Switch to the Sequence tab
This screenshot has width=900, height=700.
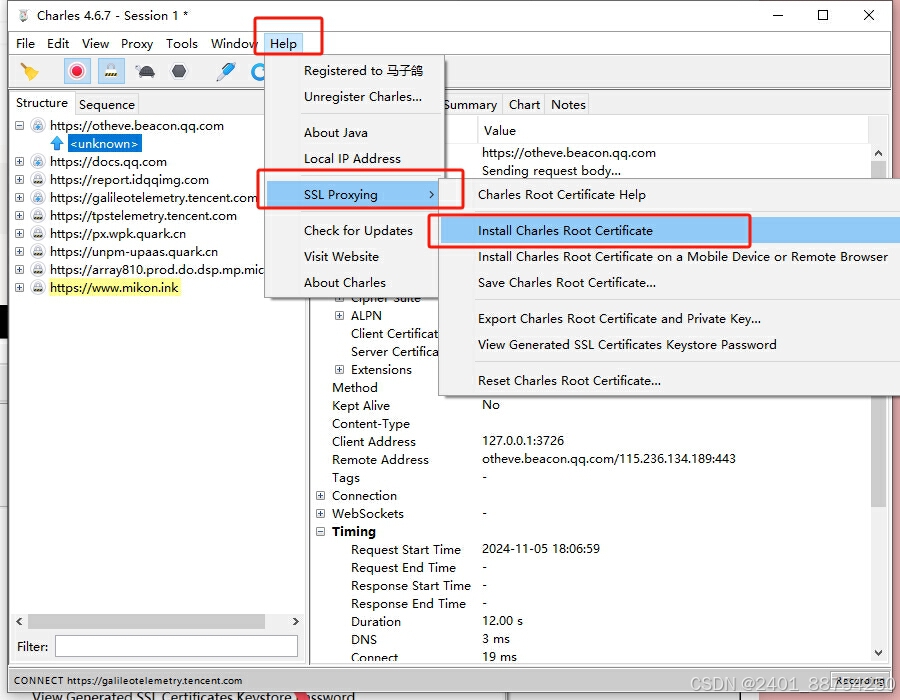107,104
